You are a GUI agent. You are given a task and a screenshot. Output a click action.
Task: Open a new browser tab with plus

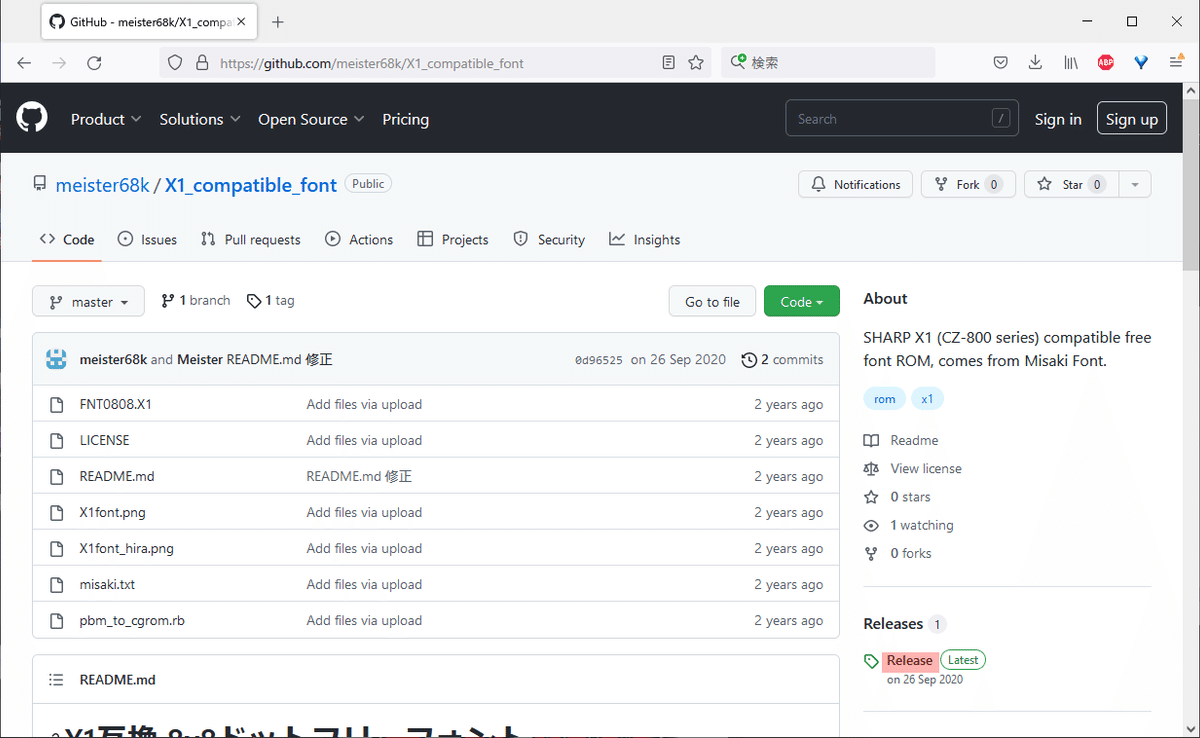278,21
